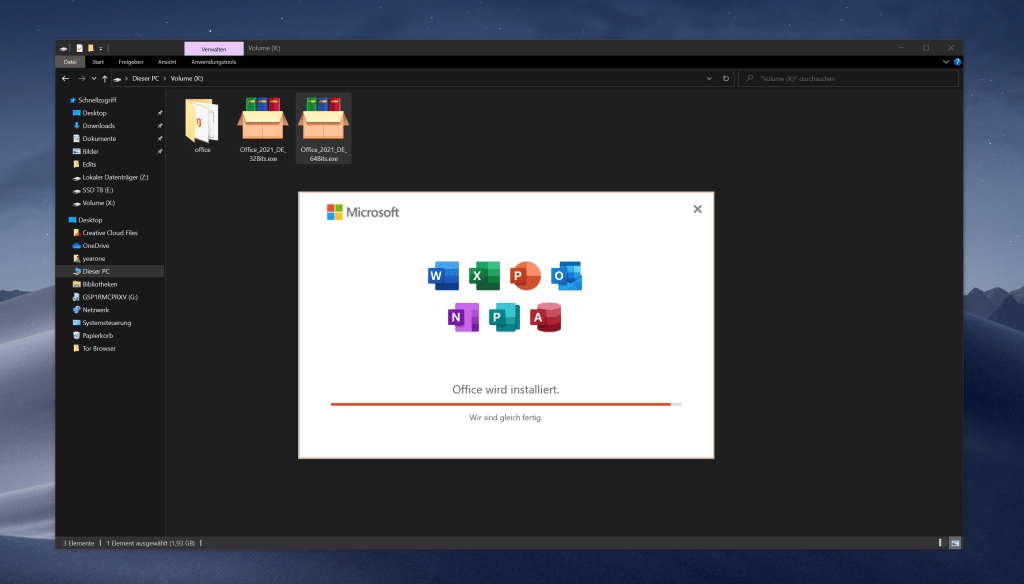Refresh the current folder
The height and width of the screenshot is (584, 1024).
(726, 78)
